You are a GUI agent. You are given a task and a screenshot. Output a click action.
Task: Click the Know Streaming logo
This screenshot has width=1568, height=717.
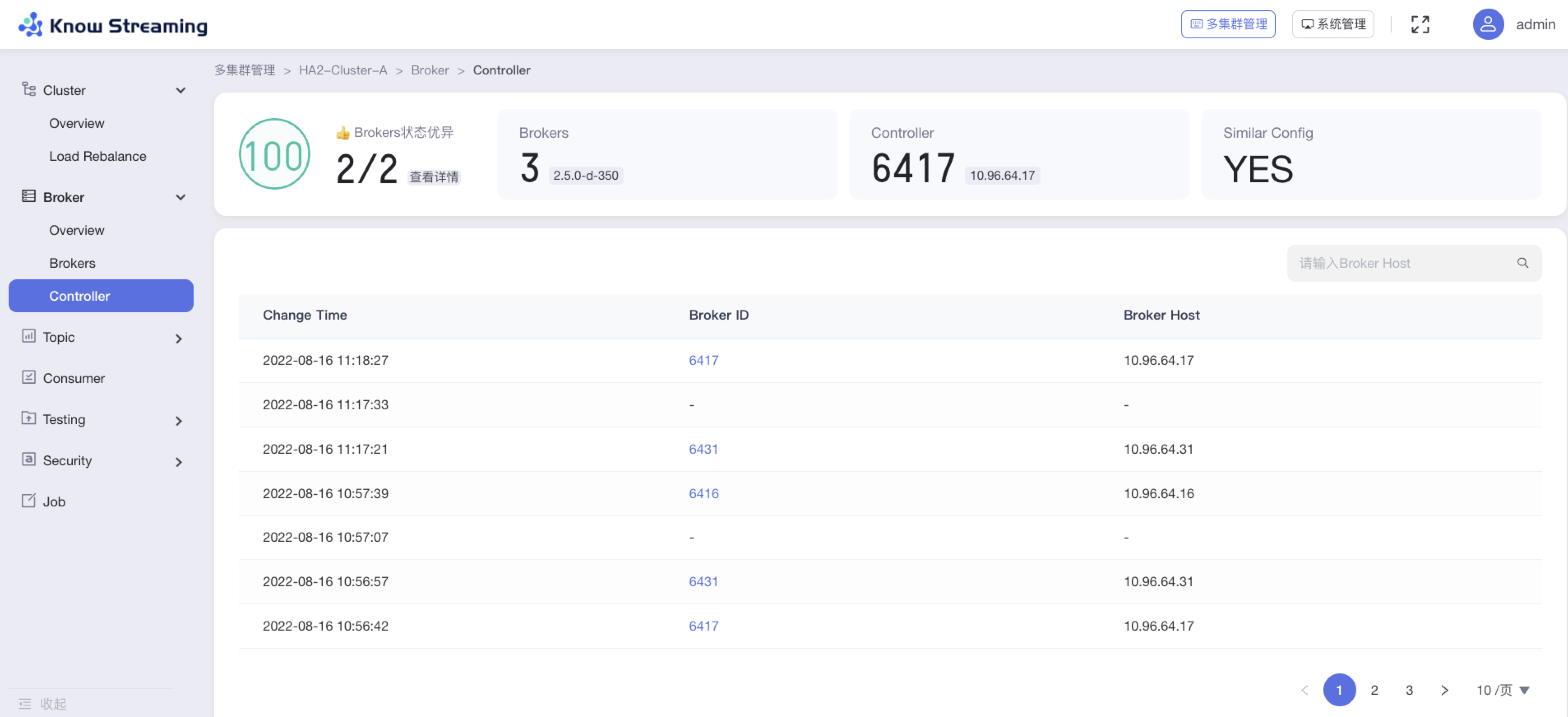[113, 25]
